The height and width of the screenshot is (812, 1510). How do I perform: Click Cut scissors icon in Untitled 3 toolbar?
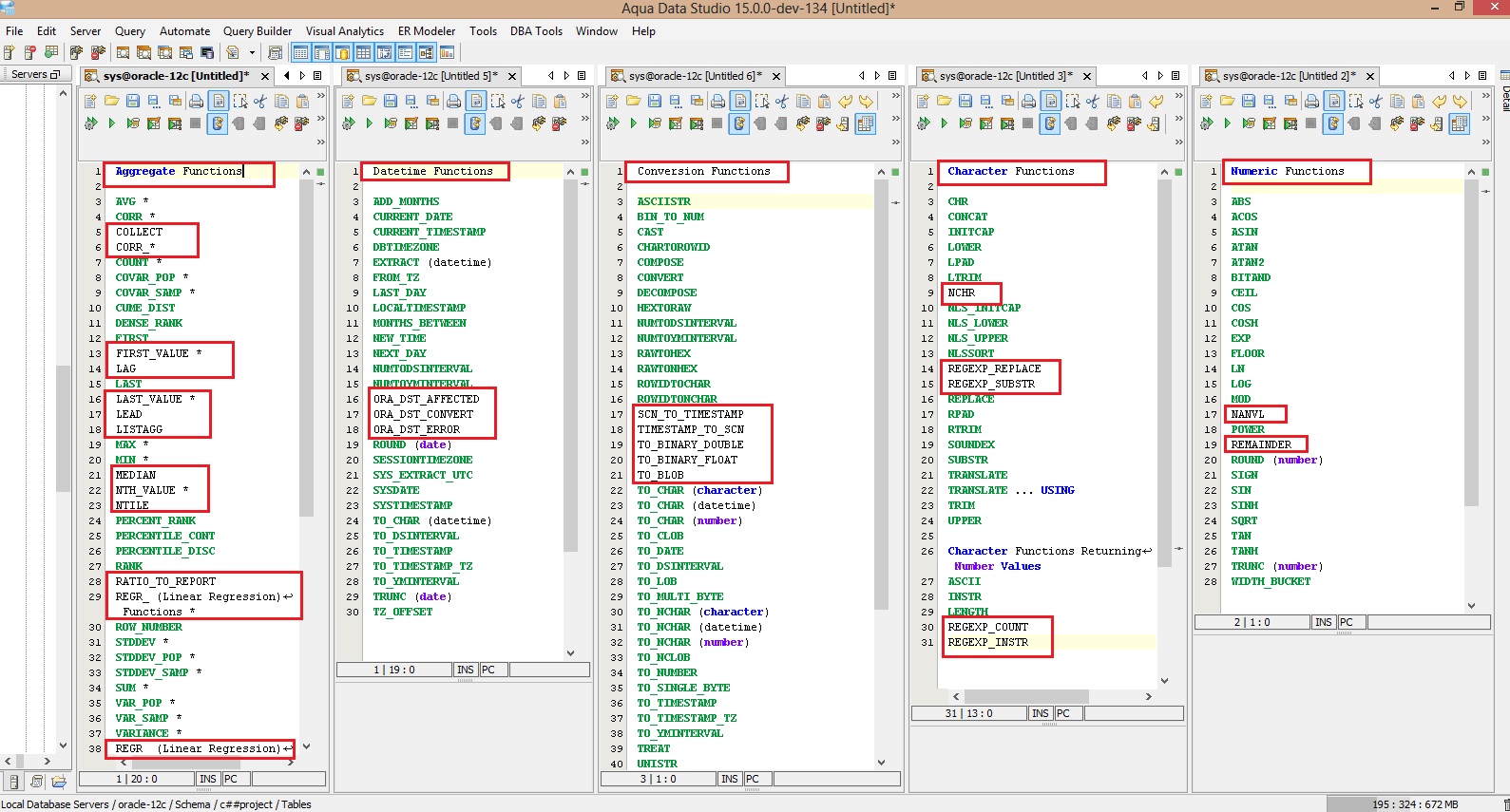1093,101
